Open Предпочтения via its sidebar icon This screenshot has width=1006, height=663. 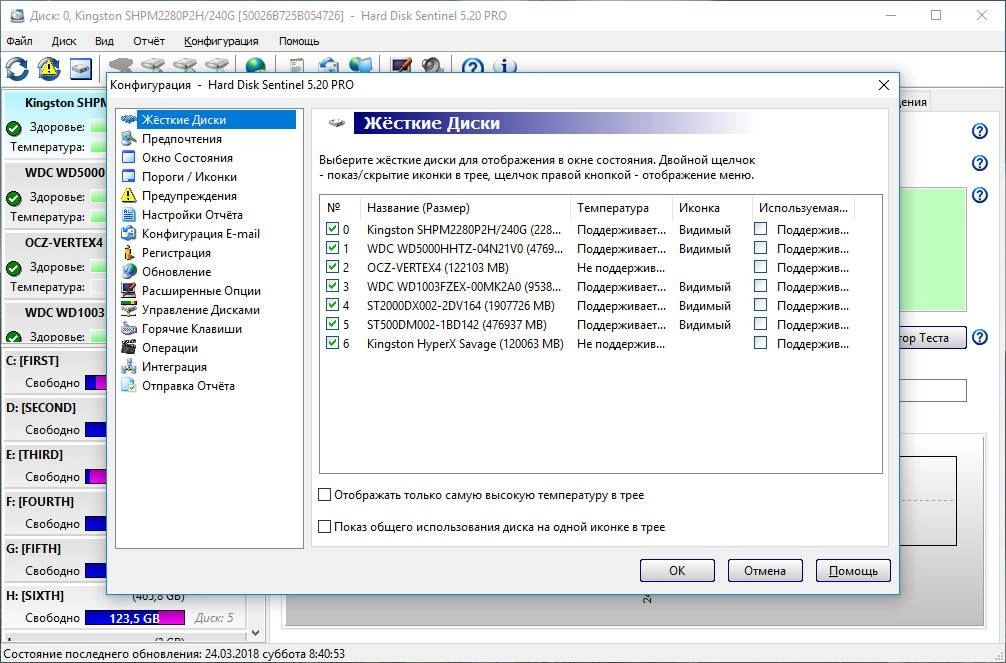(x=129, y=139)
